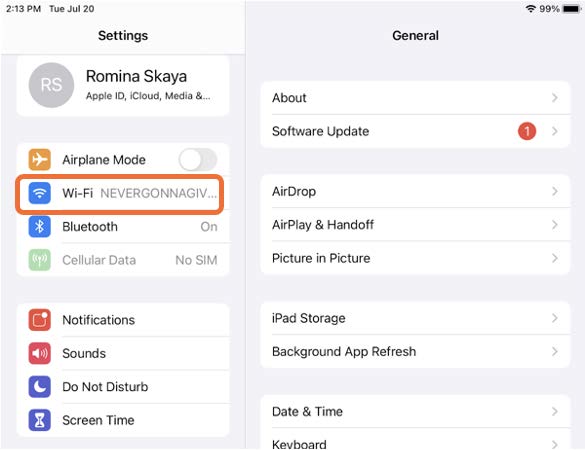The height and width of the screenshot is (450, 585).
Task: Toggle the Airplane Mode switch
Action: pyautogui.click(x=198, y=160)
